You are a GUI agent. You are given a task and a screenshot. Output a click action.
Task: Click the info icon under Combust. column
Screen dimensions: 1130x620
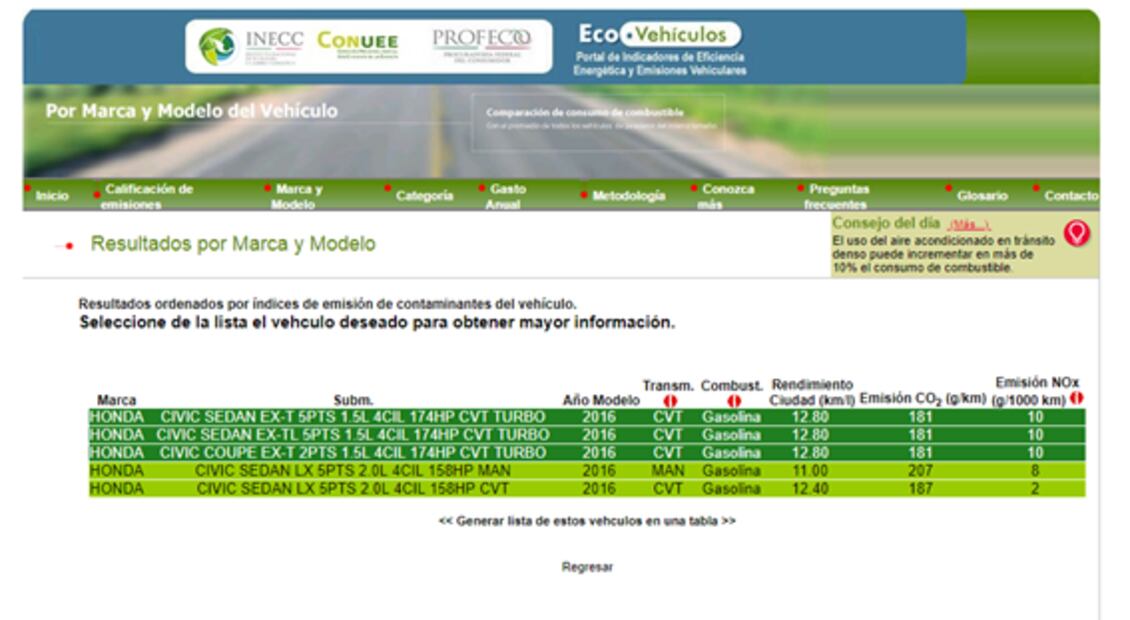tap(733, 401)
